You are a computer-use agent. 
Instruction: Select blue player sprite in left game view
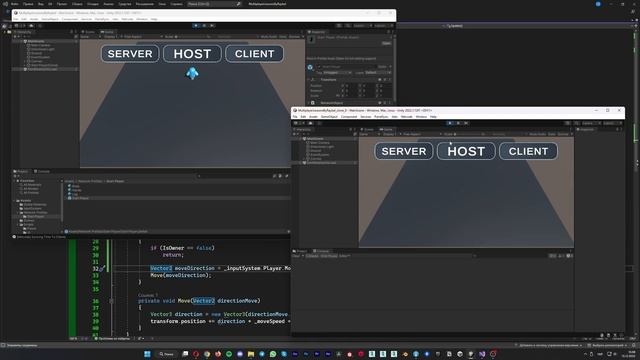click(x=192, y=73)
